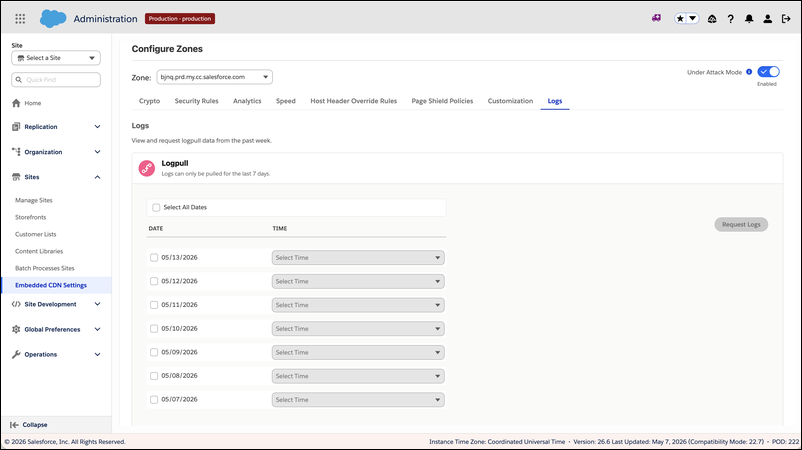Expand the Replication section chevron
Image resolution: width=802 pixels, height=450 pixels.
[97, 127]
